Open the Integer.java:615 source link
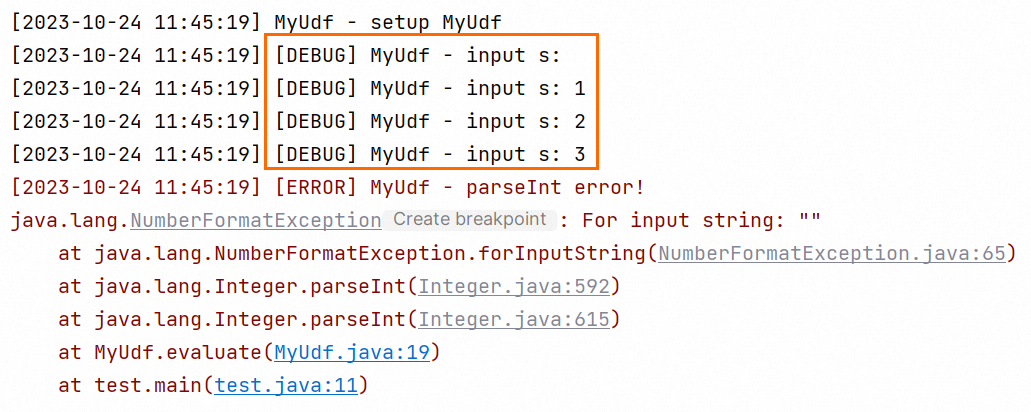This screenshot has height=412, width=1031. coord(515,319)
